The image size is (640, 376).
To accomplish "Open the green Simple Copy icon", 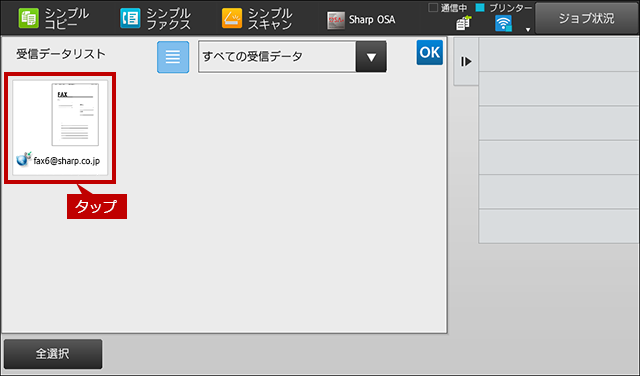I will [29, 18].
